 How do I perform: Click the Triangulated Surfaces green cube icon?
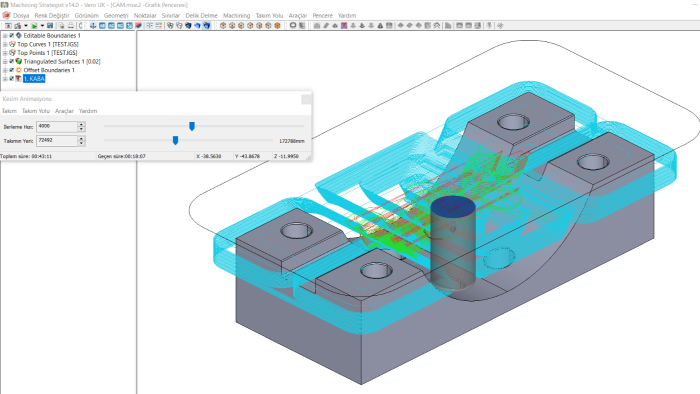[19, 61]
